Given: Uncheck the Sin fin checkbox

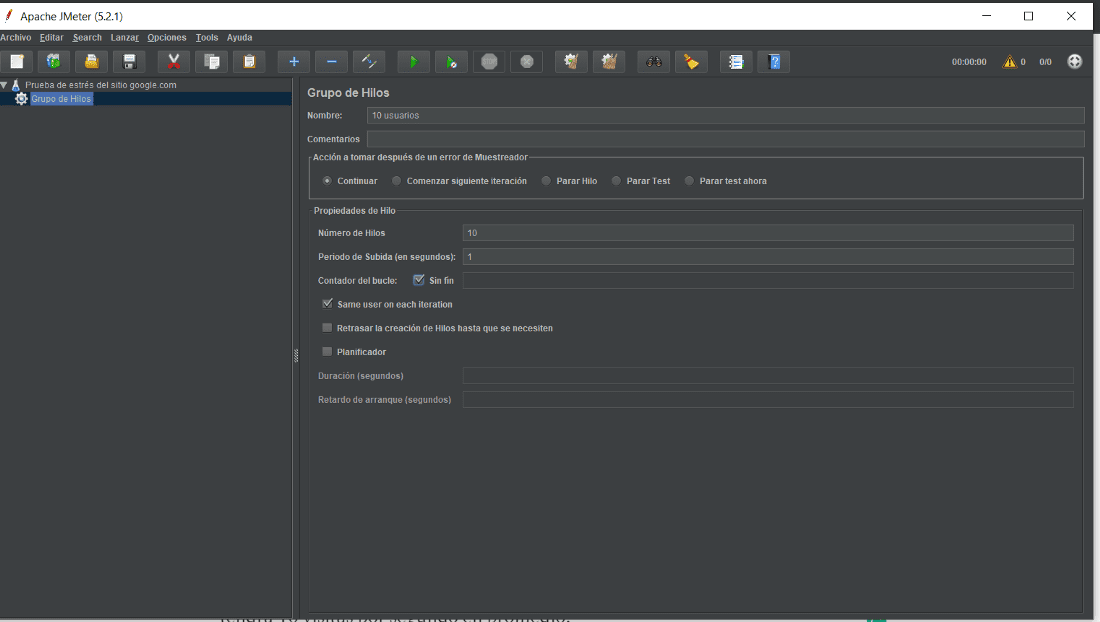Looking at the screenshot, I should tap(419, 280).
